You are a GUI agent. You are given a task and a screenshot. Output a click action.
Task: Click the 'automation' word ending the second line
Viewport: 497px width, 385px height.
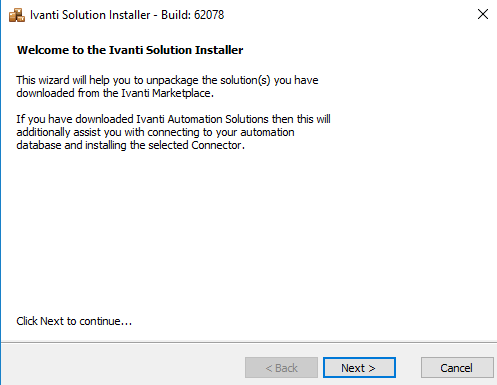(267, 132)
